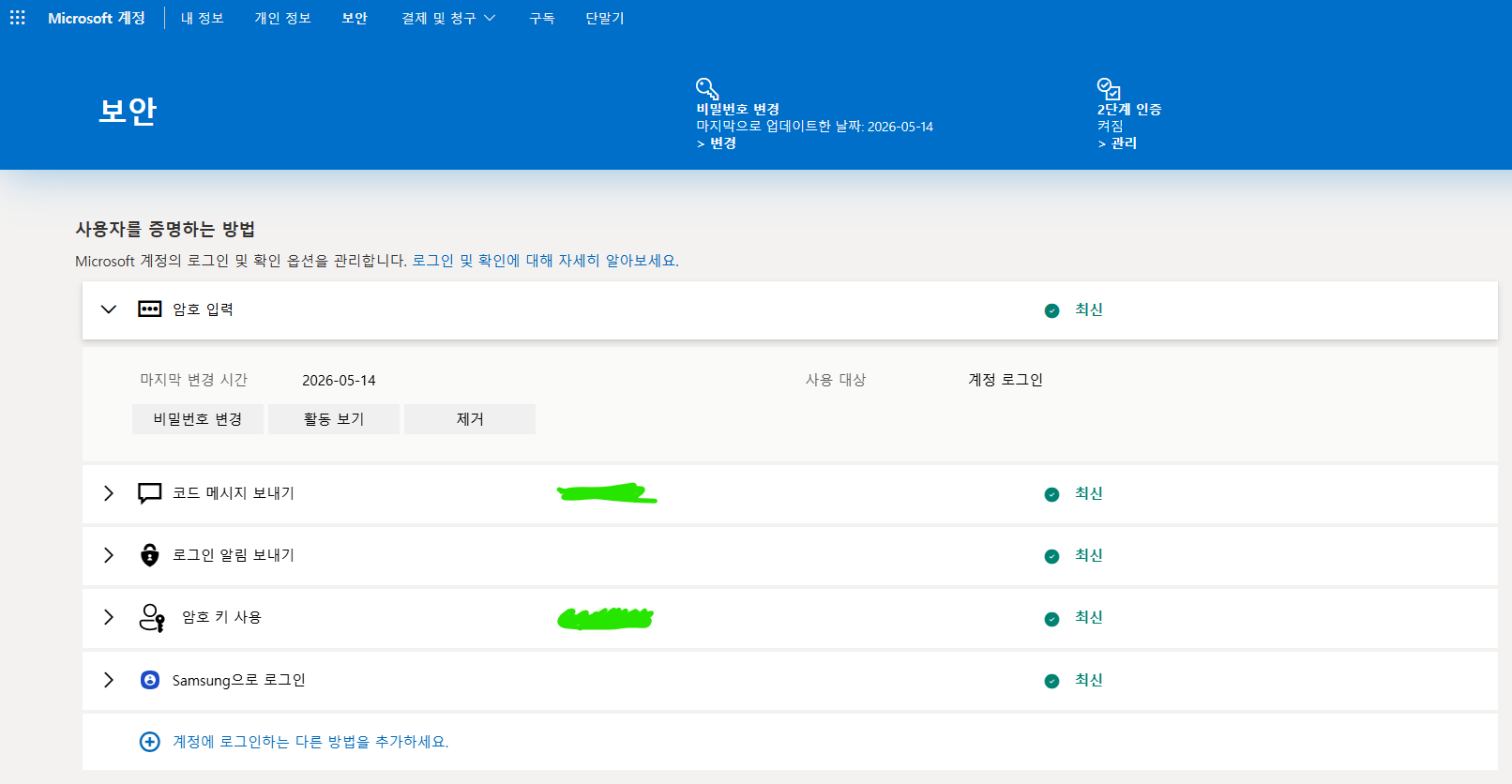Click the 활동 보기 button
Viewport: 1512px width, 784px height.
[x=334, y=419]
